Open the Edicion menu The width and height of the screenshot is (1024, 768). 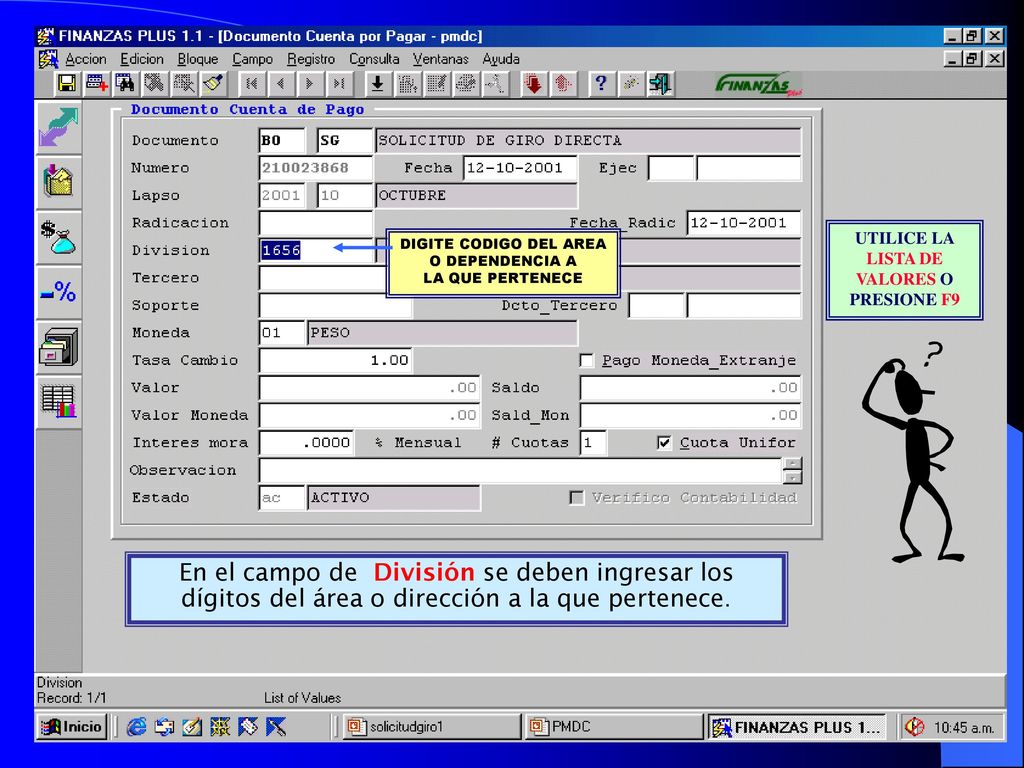point(142,59)
